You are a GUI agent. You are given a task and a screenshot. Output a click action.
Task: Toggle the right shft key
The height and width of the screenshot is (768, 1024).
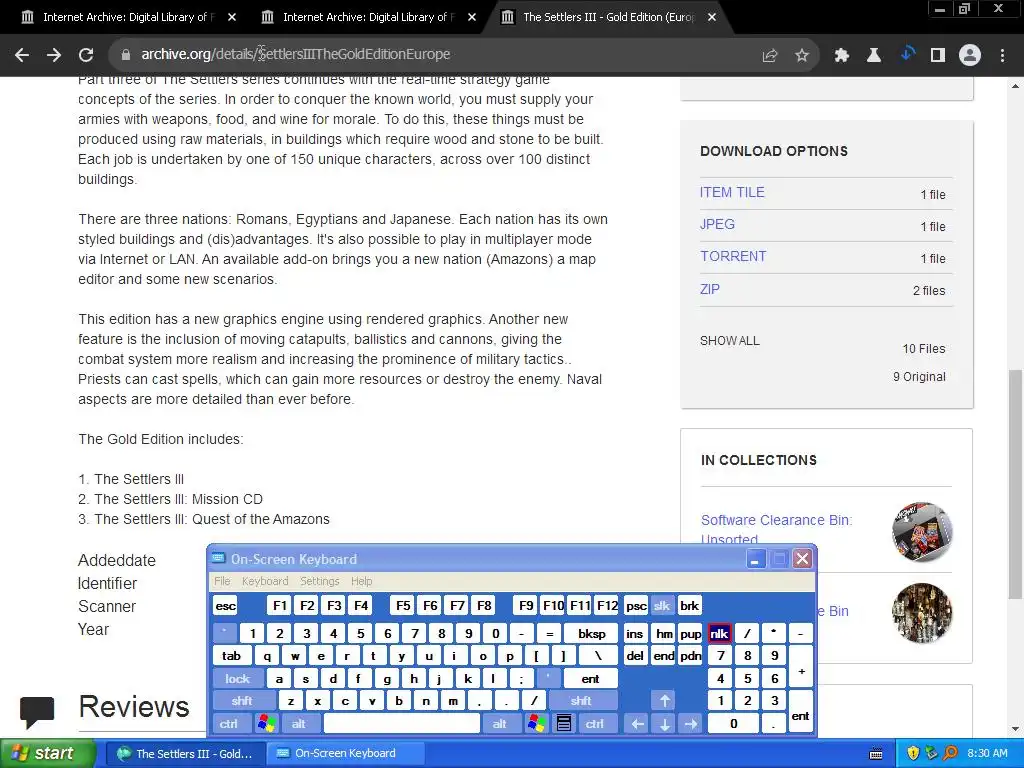point(581,701)
